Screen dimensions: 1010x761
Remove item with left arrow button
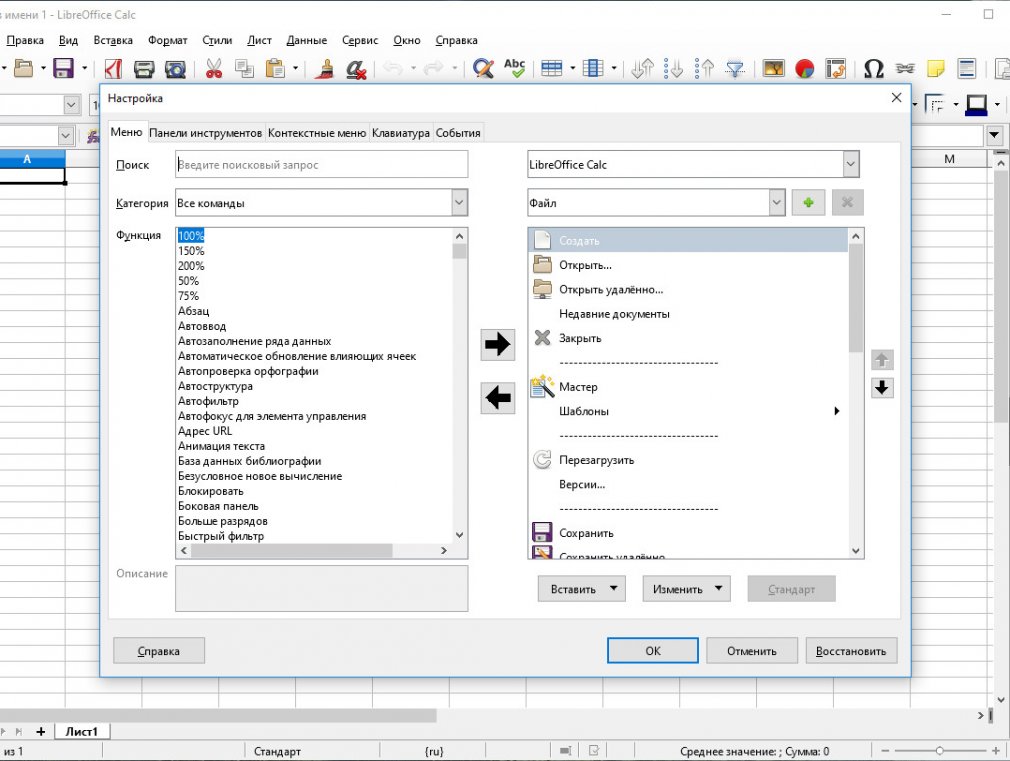(497, 398)
